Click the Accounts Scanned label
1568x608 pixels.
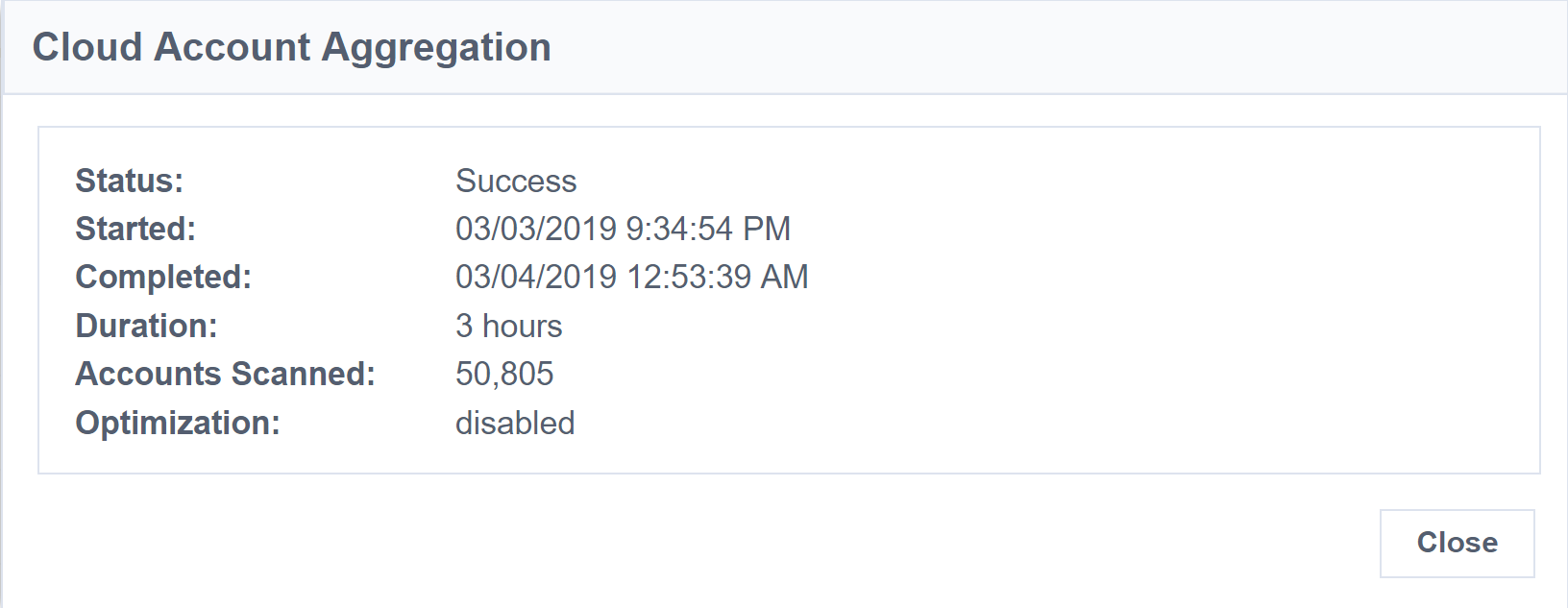[225, 374]
